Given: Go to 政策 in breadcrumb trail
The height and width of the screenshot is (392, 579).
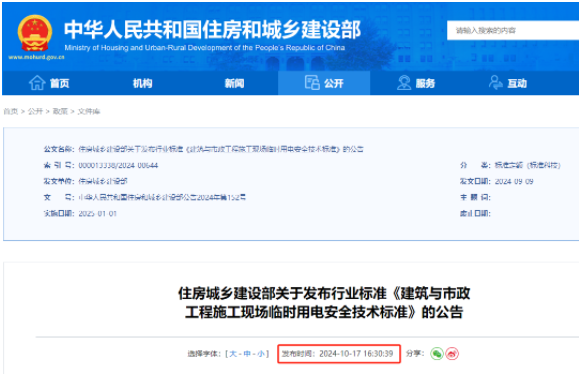Looking at the screenshot, I should pos(60,111).
